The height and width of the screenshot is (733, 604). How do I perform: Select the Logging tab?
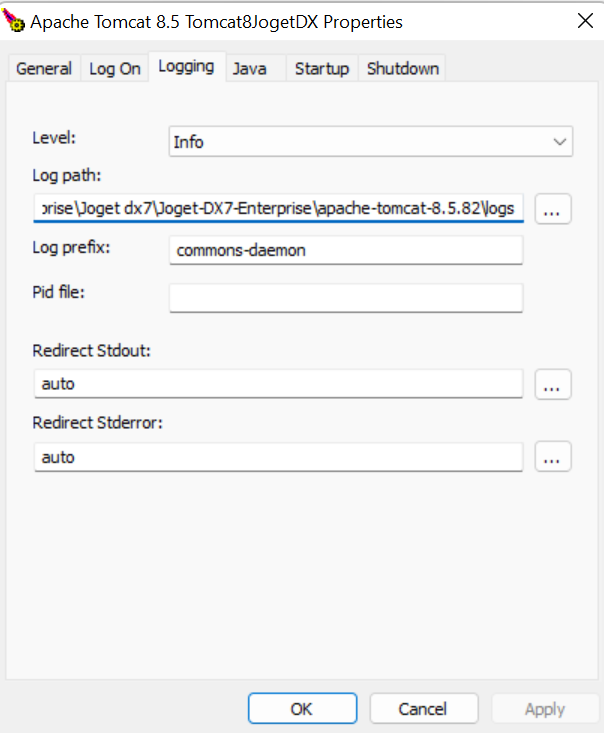pos(186,66)
